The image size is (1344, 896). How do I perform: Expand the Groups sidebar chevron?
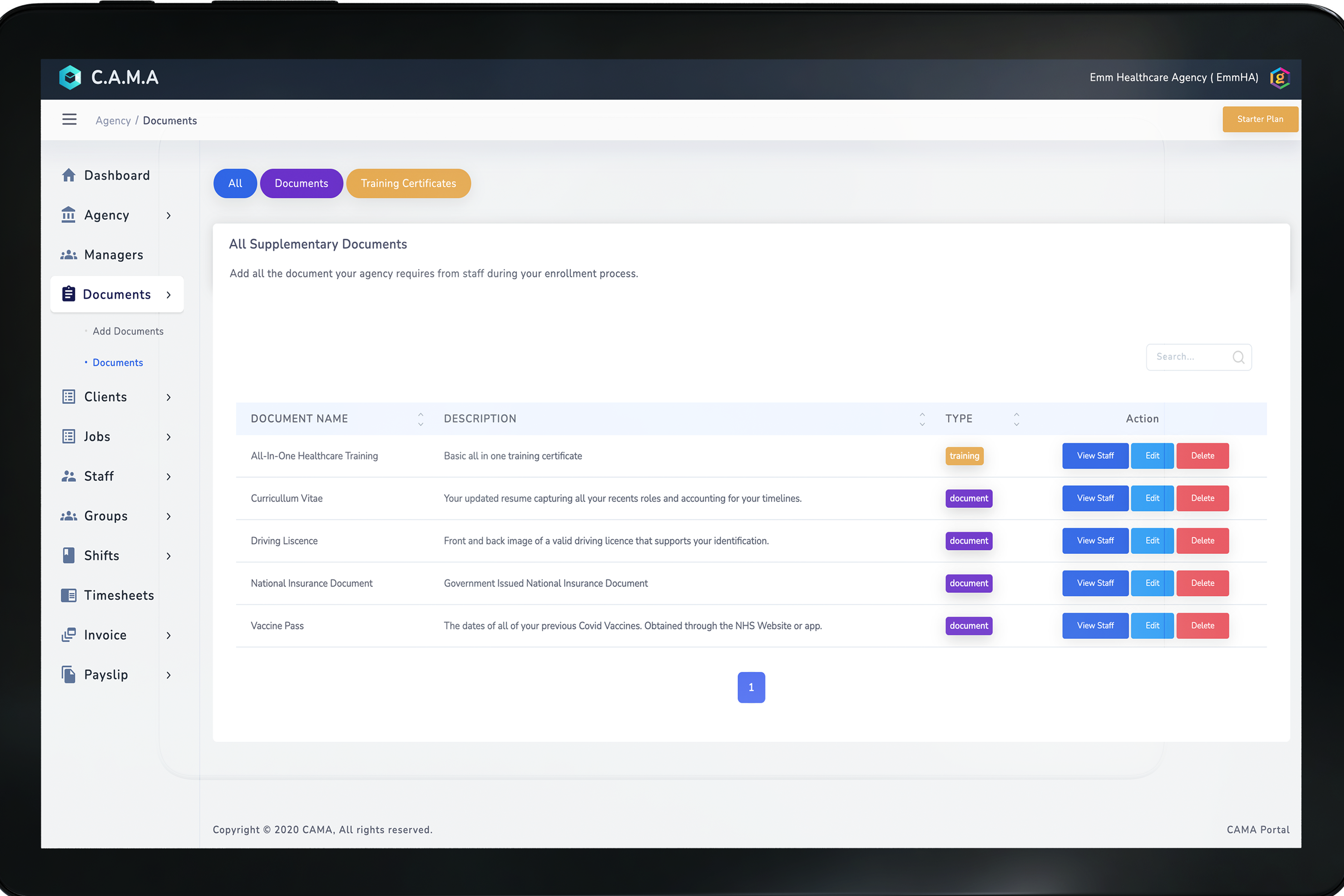tap(168, 517)
